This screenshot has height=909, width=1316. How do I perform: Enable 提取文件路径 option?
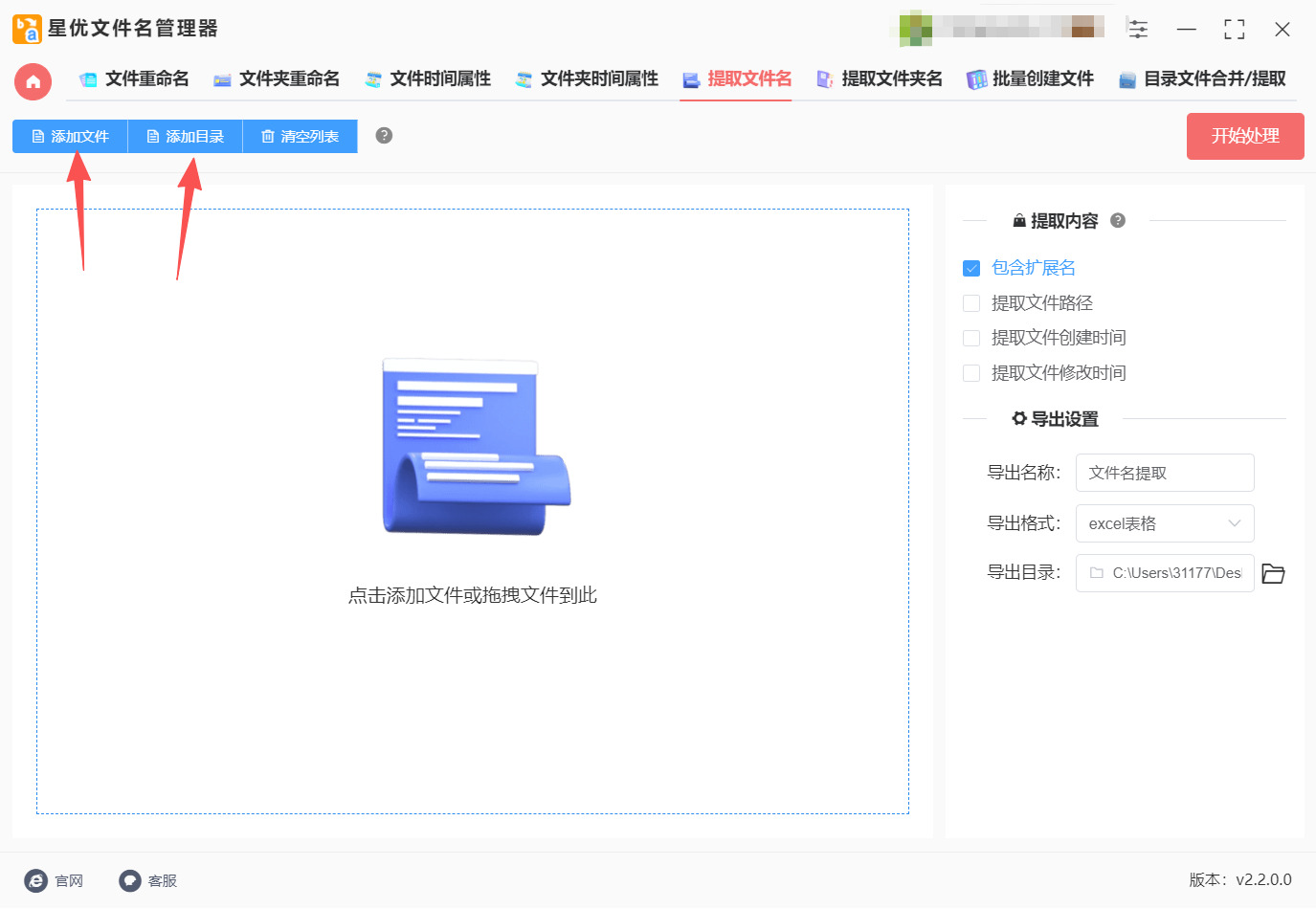(971, 302)
